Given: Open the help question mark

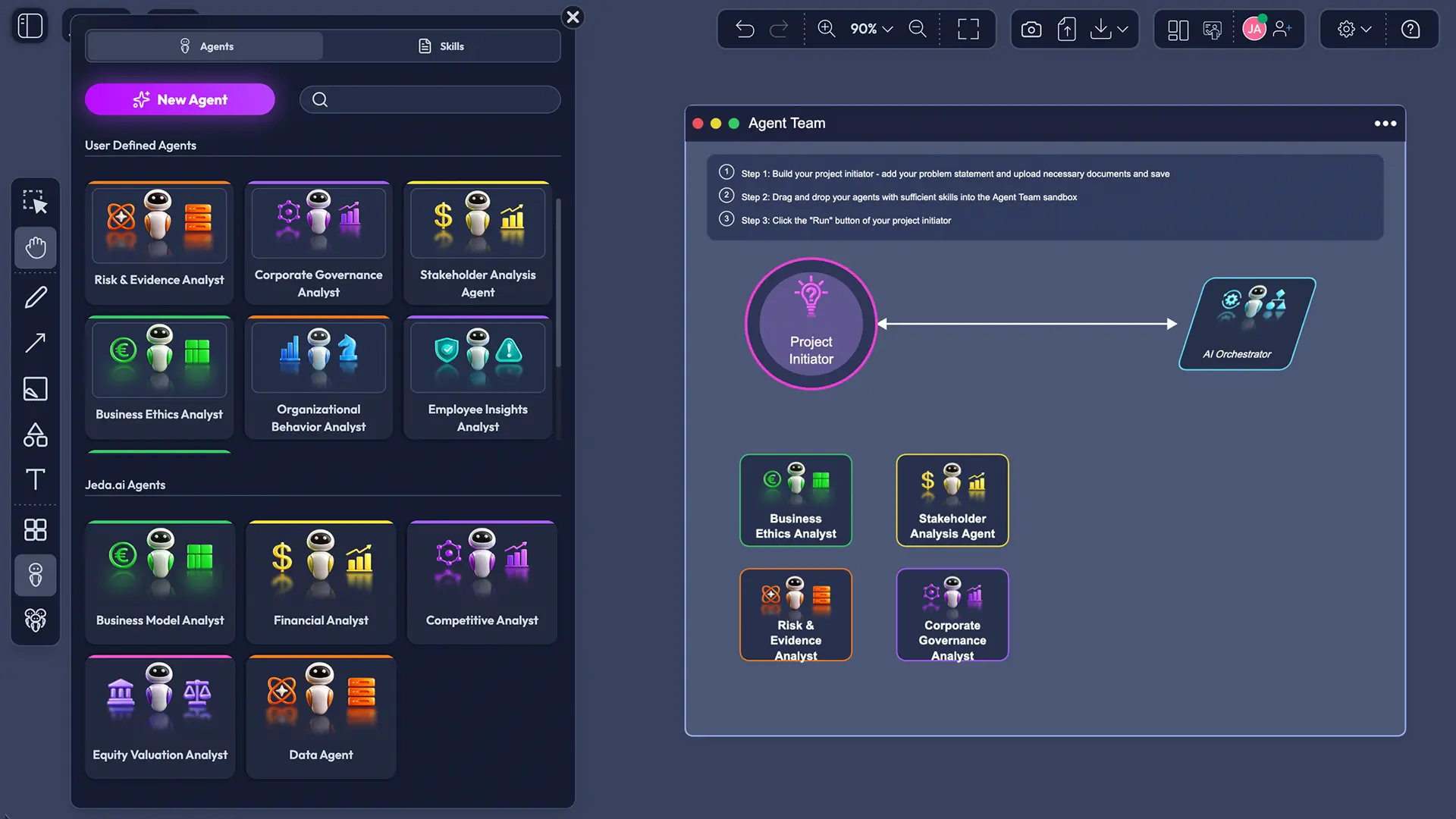Looking at the screenshot, I should click(1410, 29).
